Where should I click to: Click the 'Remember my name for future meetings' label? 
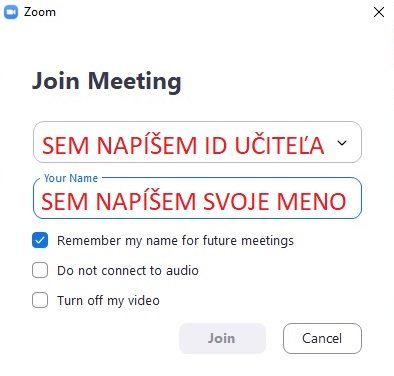coord(175,241)
